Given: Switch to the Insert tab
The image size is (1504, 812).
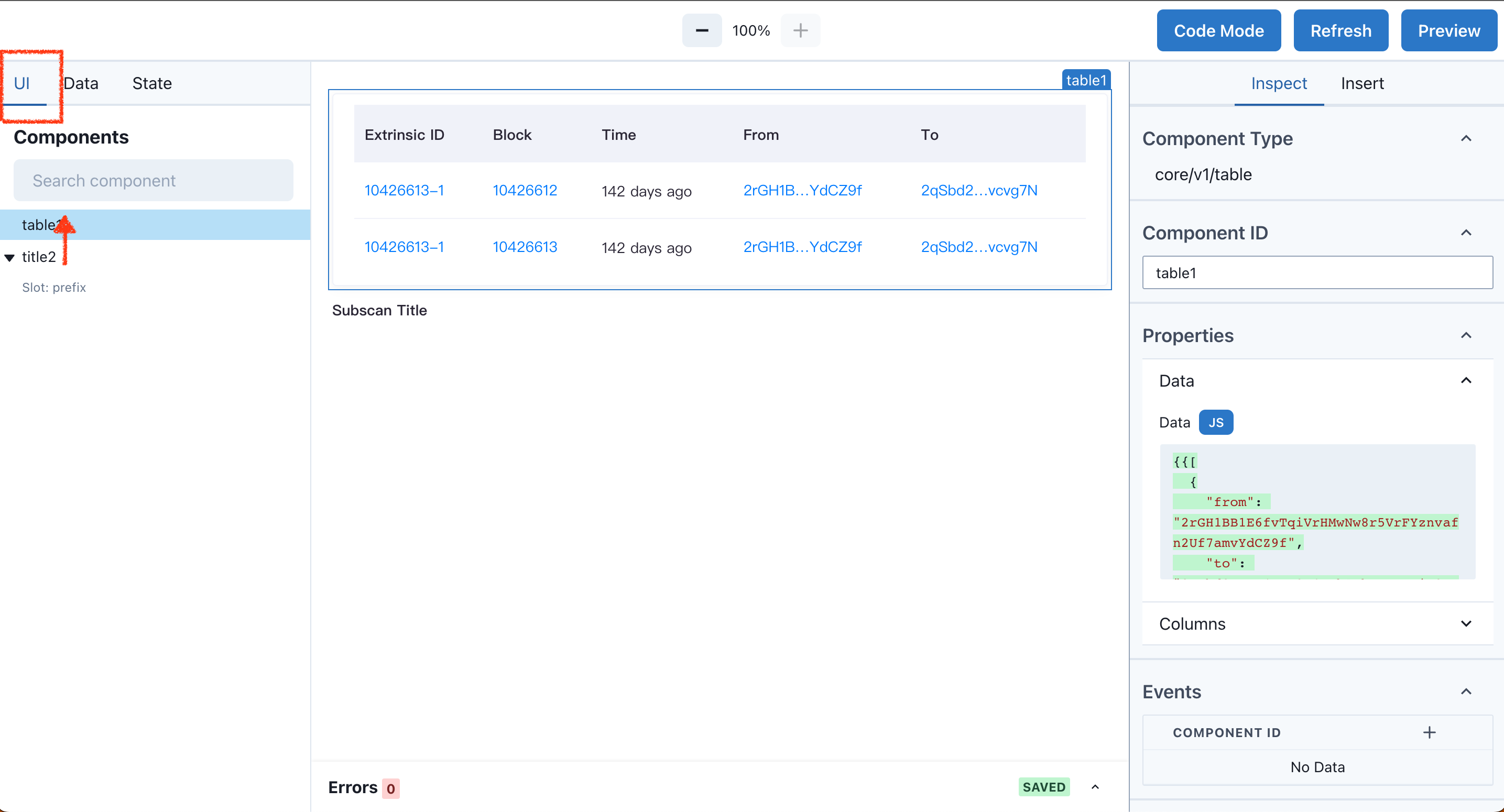Looking at the screenshot, I should tap(1362, 83).
